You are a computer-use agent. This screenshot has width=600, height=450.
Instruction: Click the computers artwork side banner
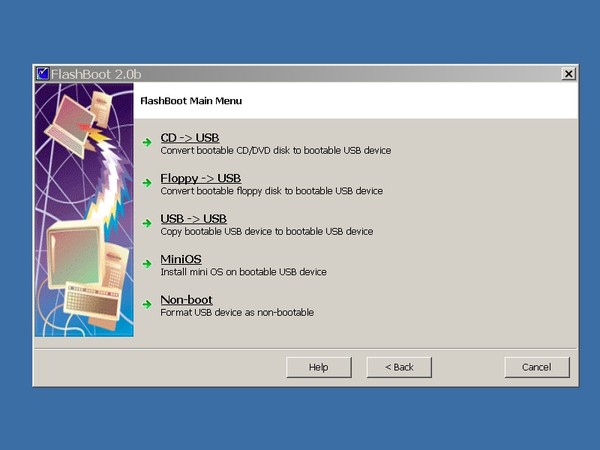(84, 210)
